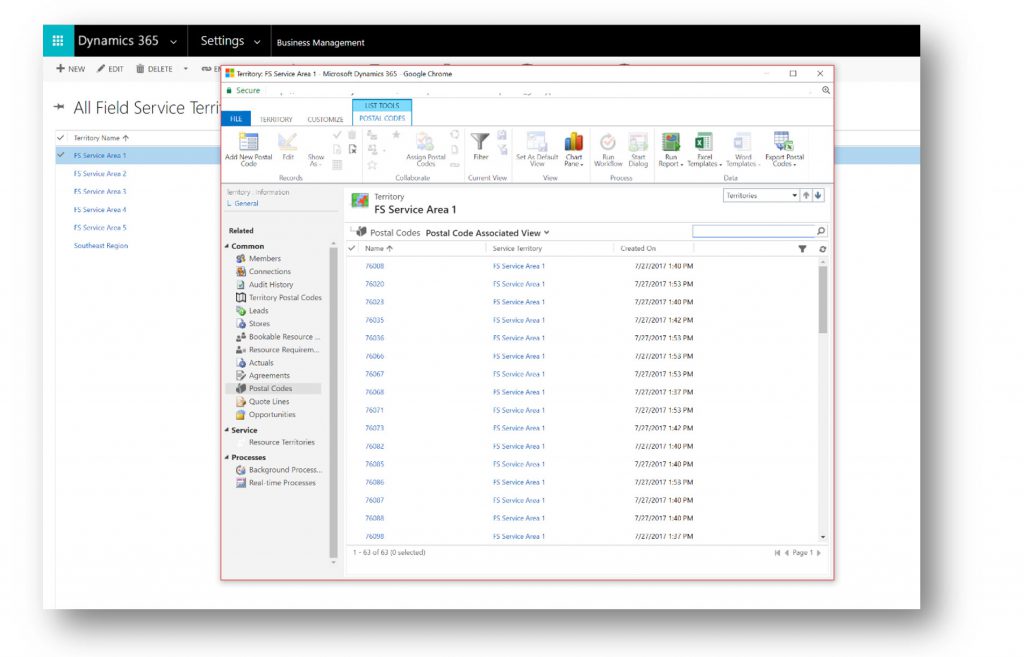The height and width of the screenshot is (657, 1024).
Task: Go to next record with down arrow
Action: point(818,195)
